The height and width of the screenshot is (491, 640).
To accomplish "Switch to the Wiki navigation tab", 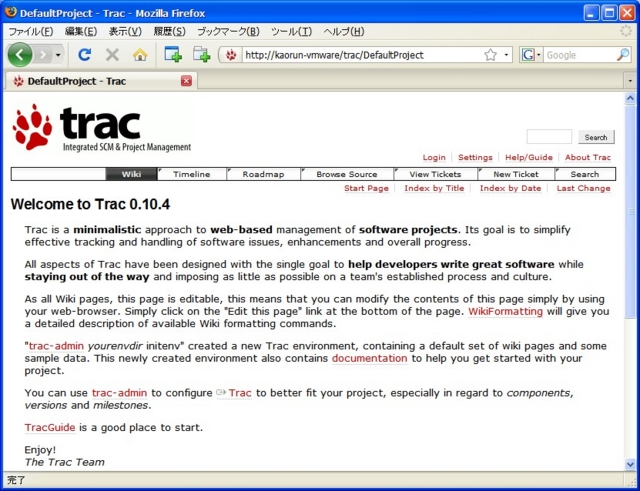I will point(131,174).
